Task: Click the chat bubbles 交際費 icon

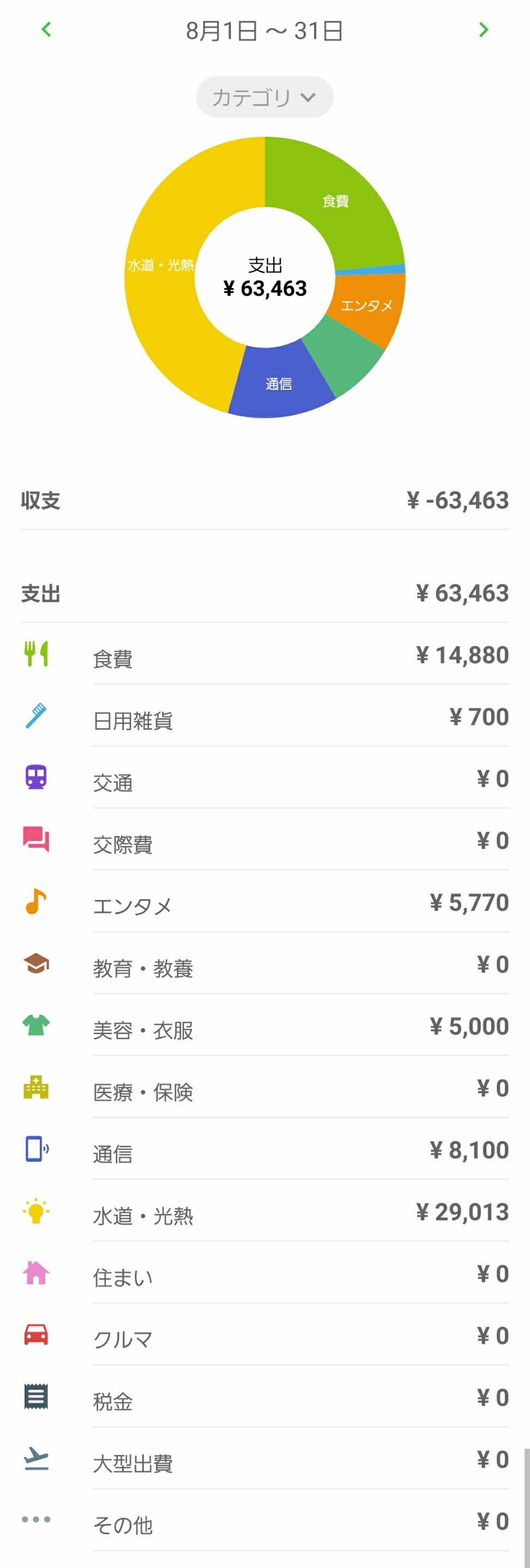Action: tap(36, 839)
